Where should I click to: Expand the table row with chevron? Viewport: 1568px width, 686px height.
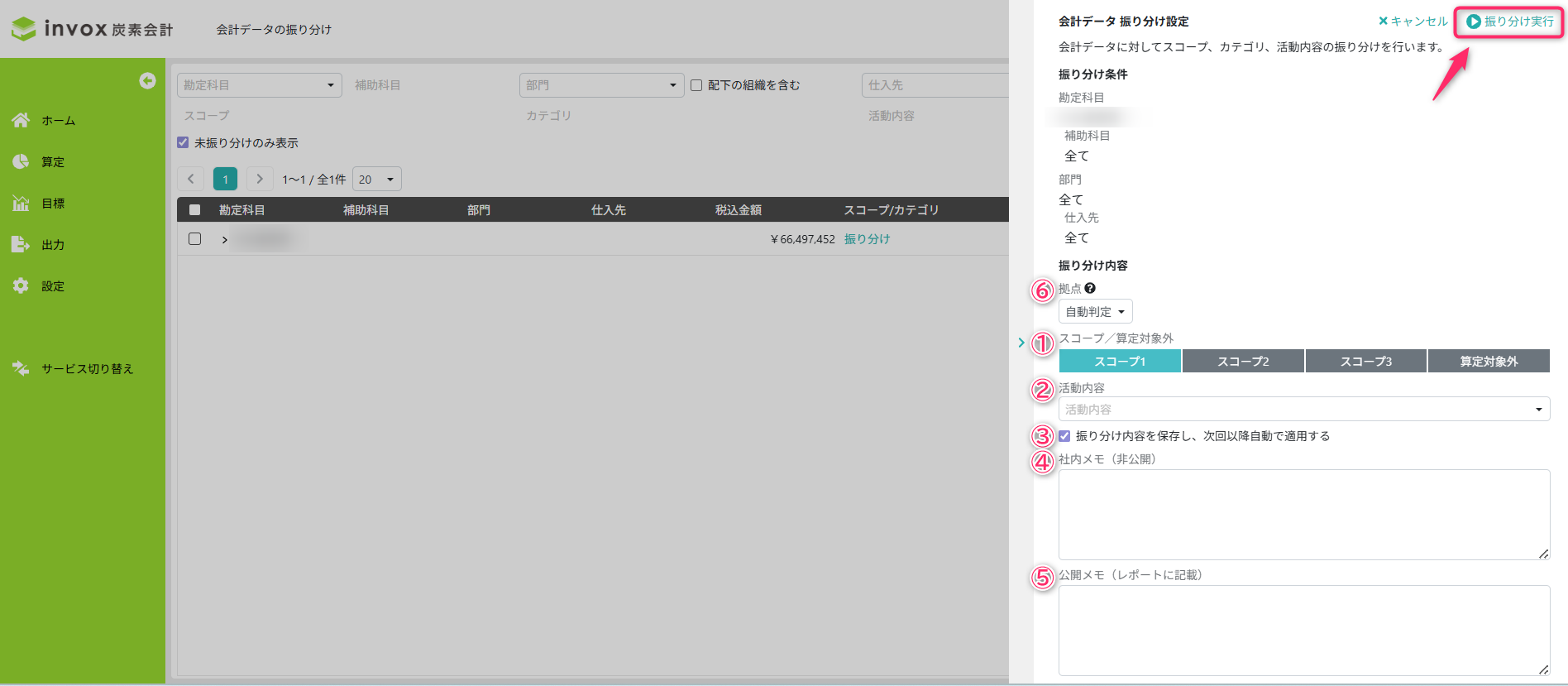pos(224,239)
